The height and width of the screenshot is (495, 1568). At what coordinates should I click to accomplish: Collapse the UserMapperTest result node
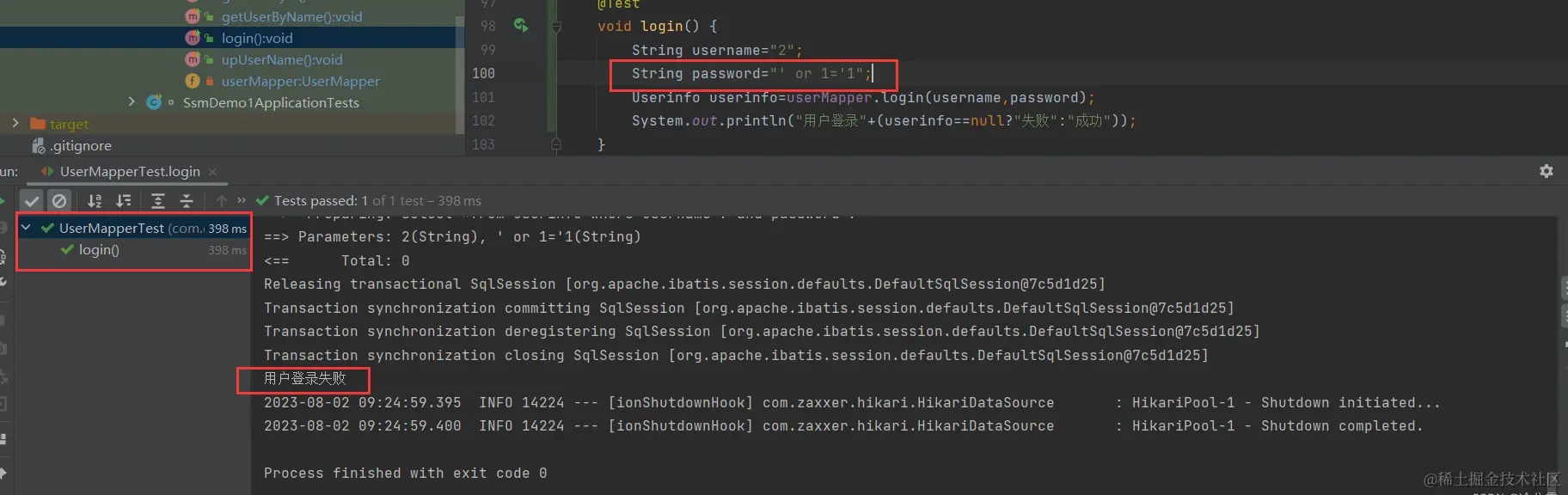26,228
